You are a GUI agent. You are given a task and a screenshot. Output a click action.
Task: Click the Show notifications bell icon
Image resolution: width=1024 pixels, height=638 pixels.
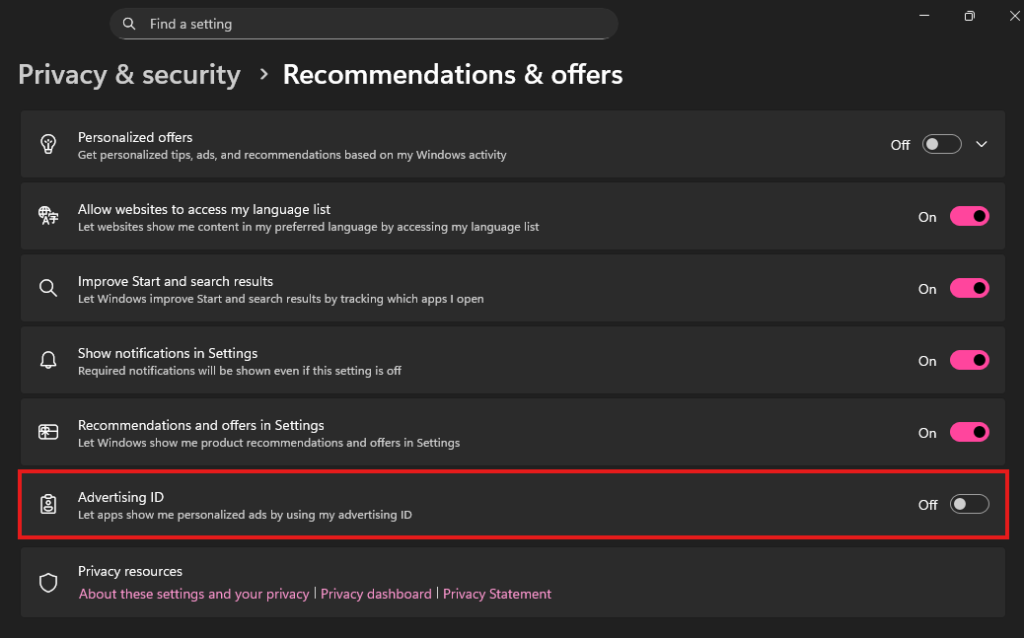[48, 360]
